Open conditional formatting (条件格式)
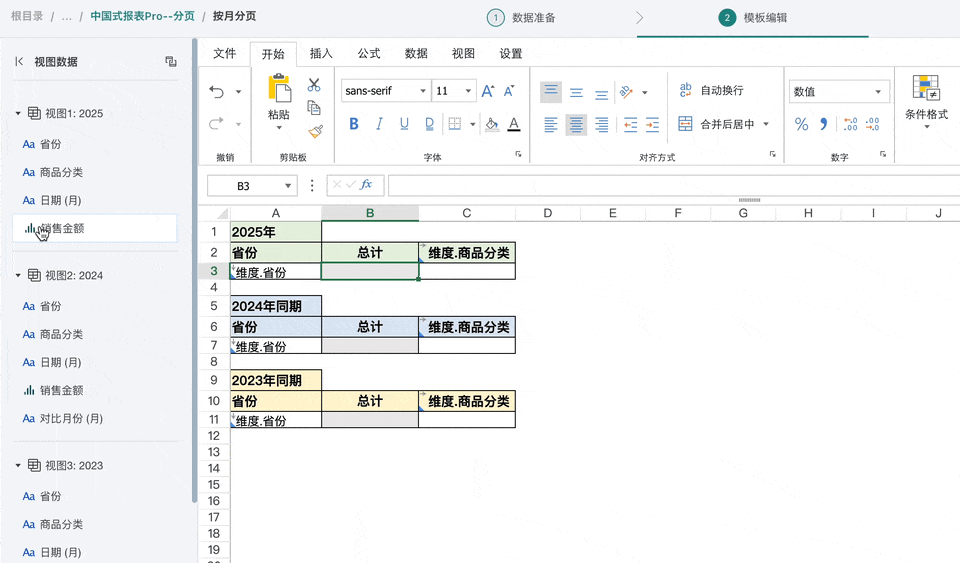 click(x=926, y=102)
